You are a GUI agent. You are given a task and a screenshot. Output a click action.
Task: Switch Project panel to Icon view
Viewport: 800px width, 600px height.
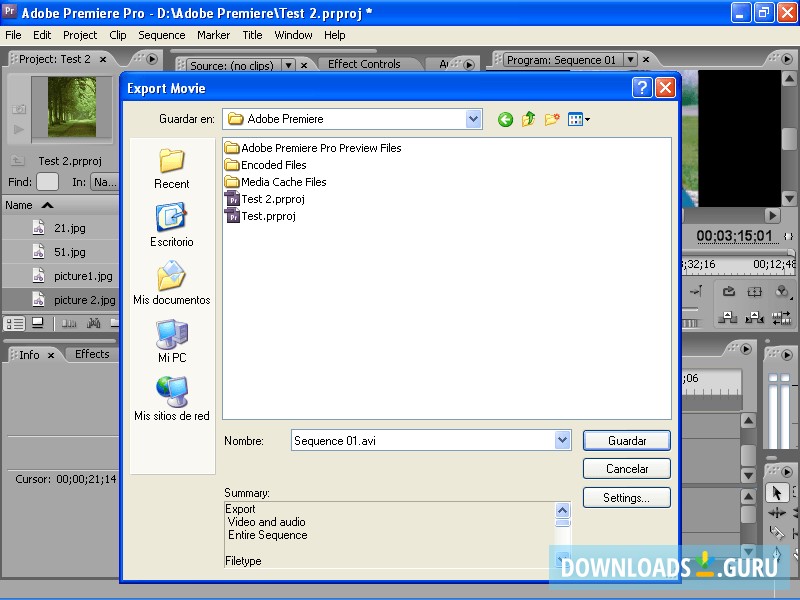tap(37, 323)
